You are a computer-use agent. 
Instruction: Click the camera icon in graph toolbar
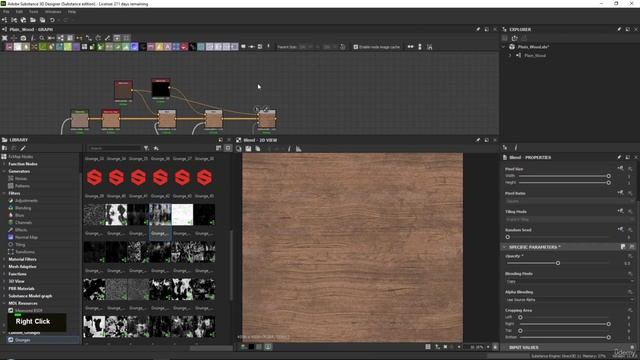click(x=23, y=38)
